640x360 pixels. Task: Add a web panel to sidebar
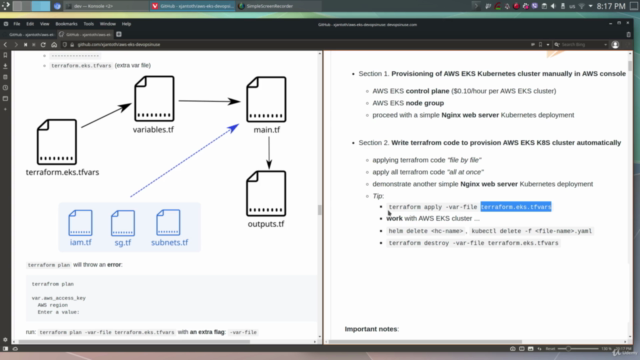click(x=5, y=109)
